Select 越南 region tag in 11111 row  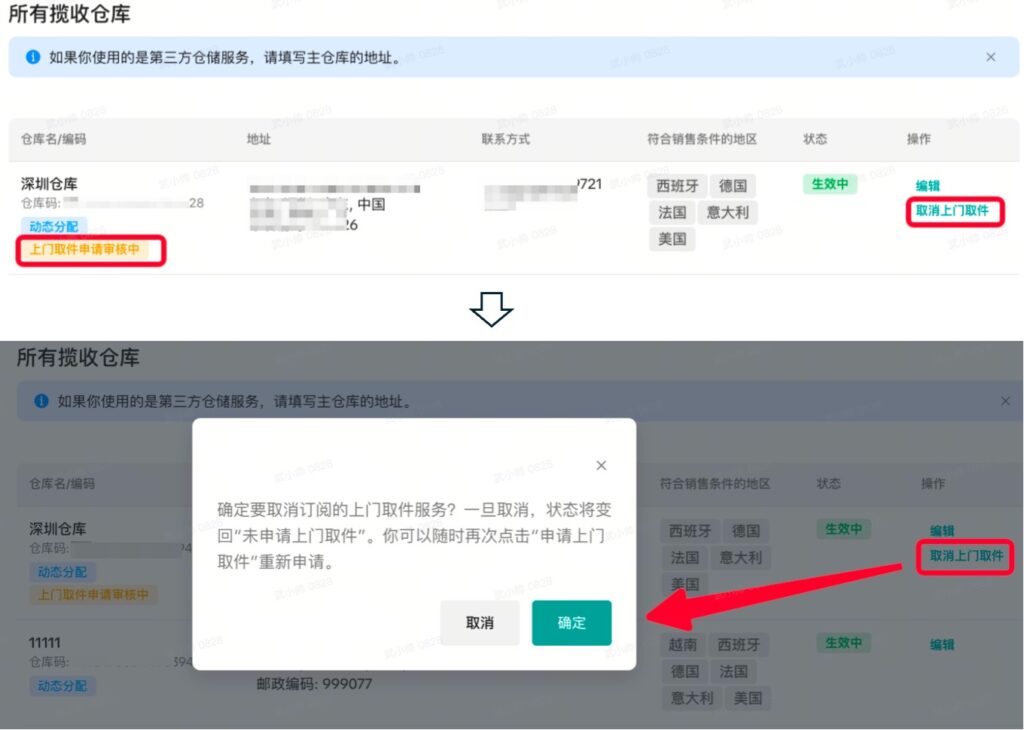(x=682, y=645)
